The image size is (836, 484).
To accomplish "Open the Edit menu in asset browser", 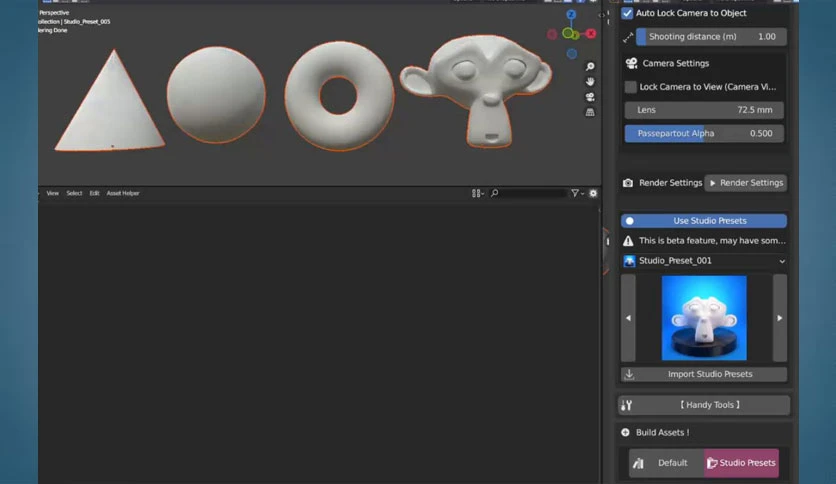I will pyautogui.click(x=94, y=193).
